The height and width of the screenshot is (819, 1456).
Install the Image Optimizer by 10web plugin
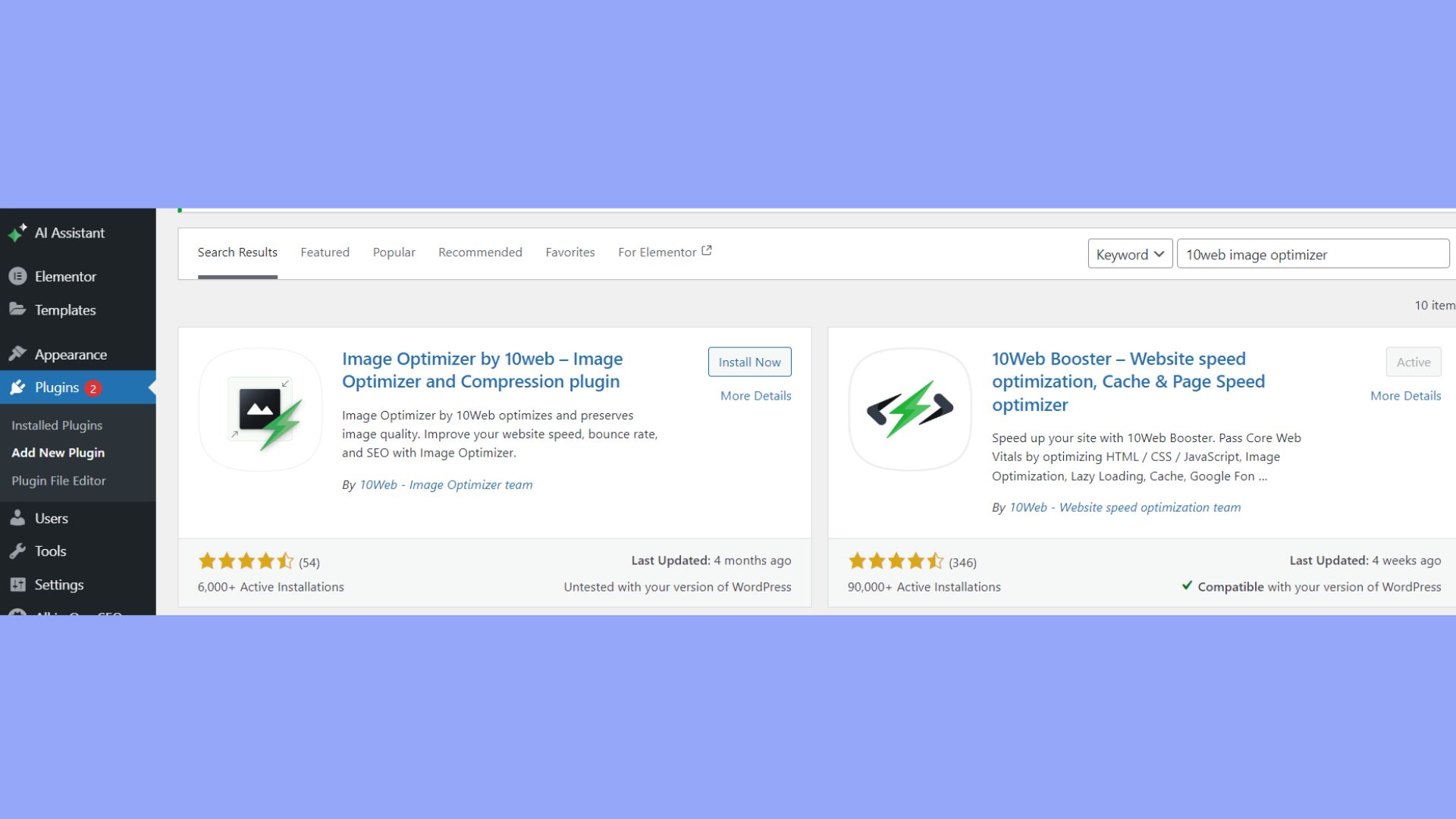click(749, 362)
